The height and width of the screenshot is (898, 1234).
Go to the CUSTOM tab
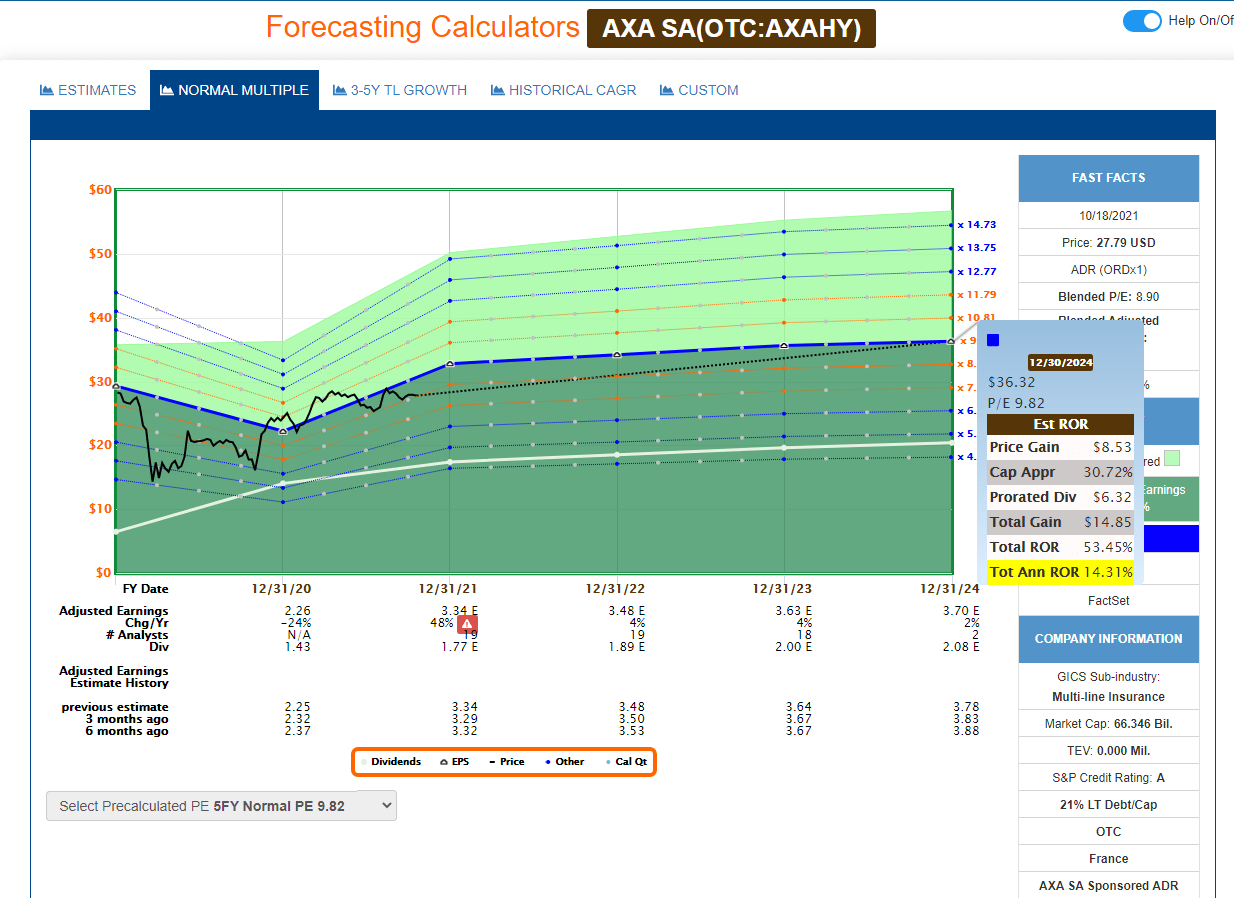point(699,90)
